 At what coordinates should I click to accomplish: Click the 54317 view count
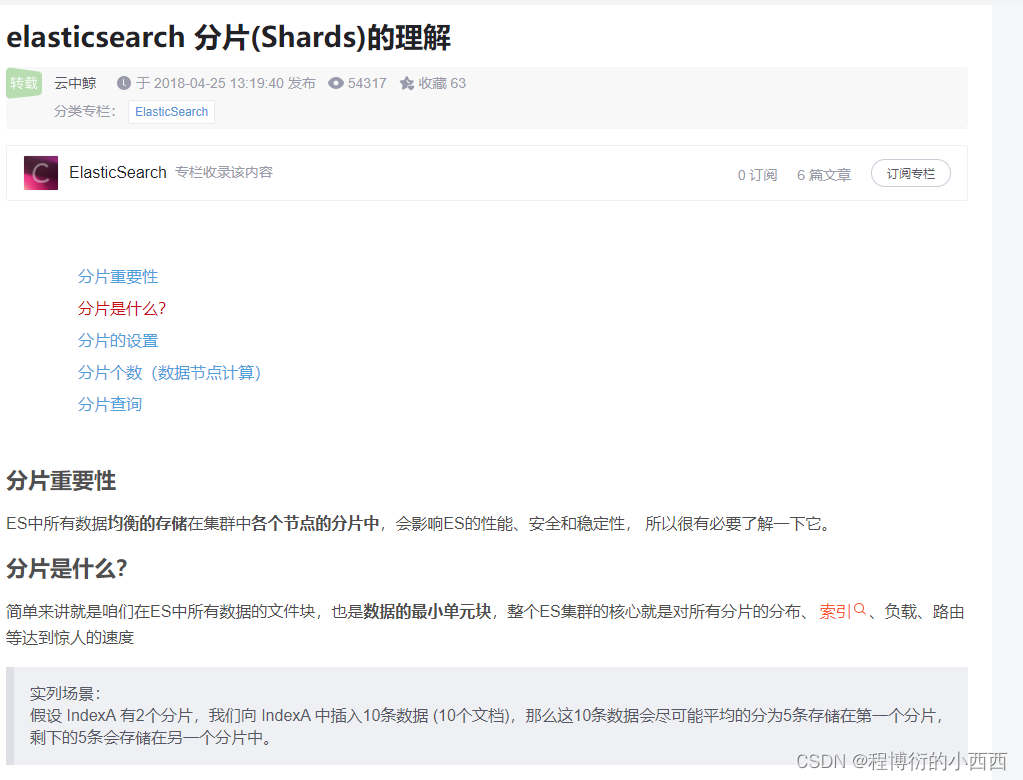pyautogui.click(x=367, y=83)
